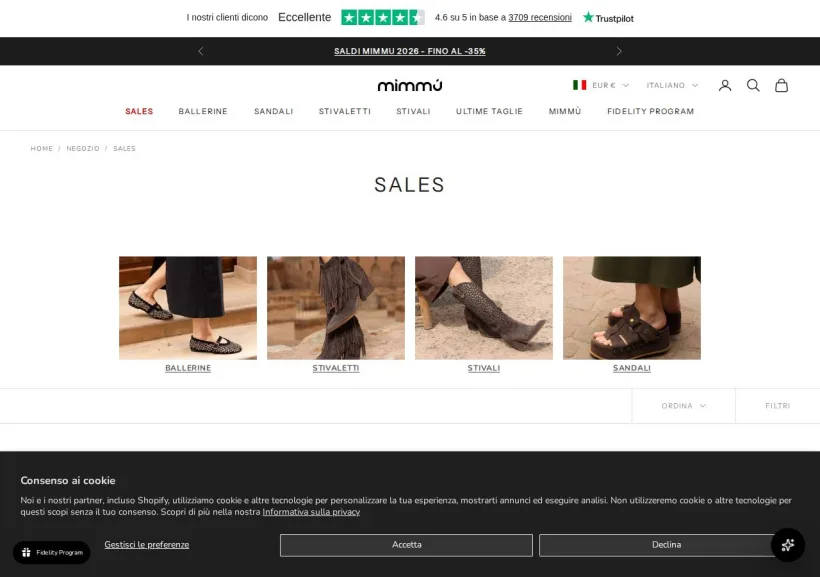Click the mimmù logo
This screenshot has height=577, width=820.
(x=410, y=85)
